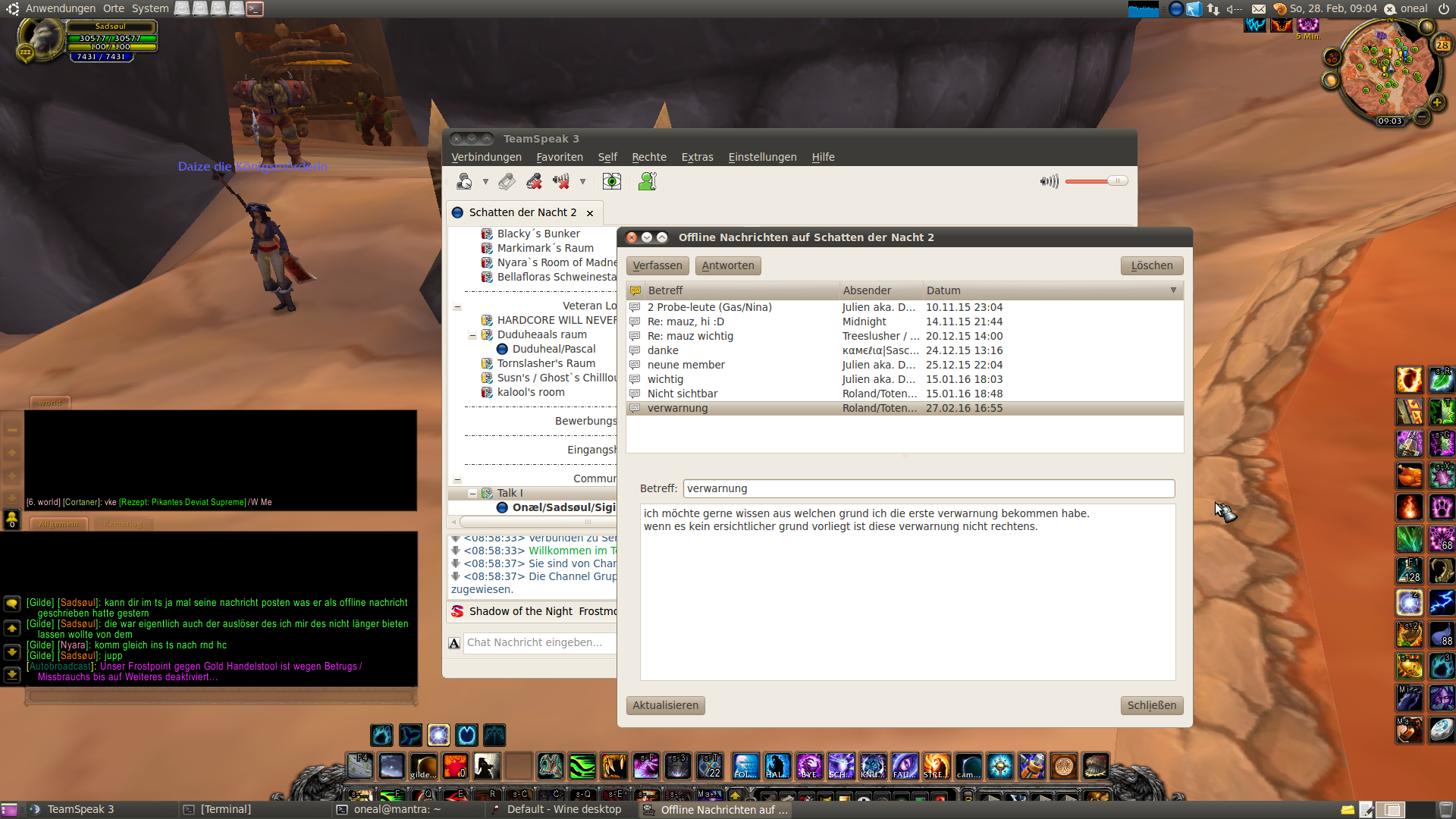Click the Verfassen button
This screenshot has height=819, width=1456.
(x=657, y=265)
